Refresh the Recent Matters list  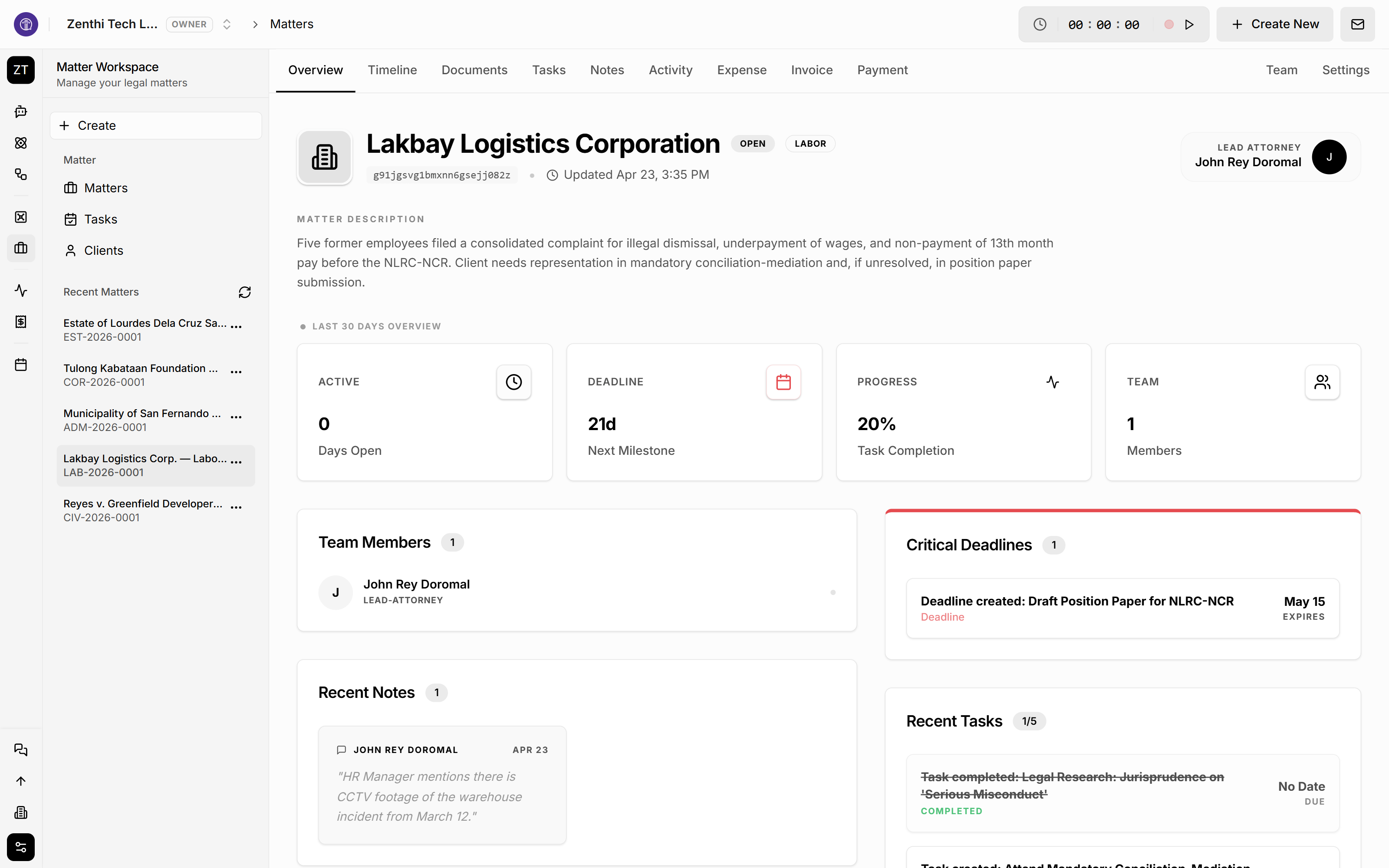[x=244, y=292]
